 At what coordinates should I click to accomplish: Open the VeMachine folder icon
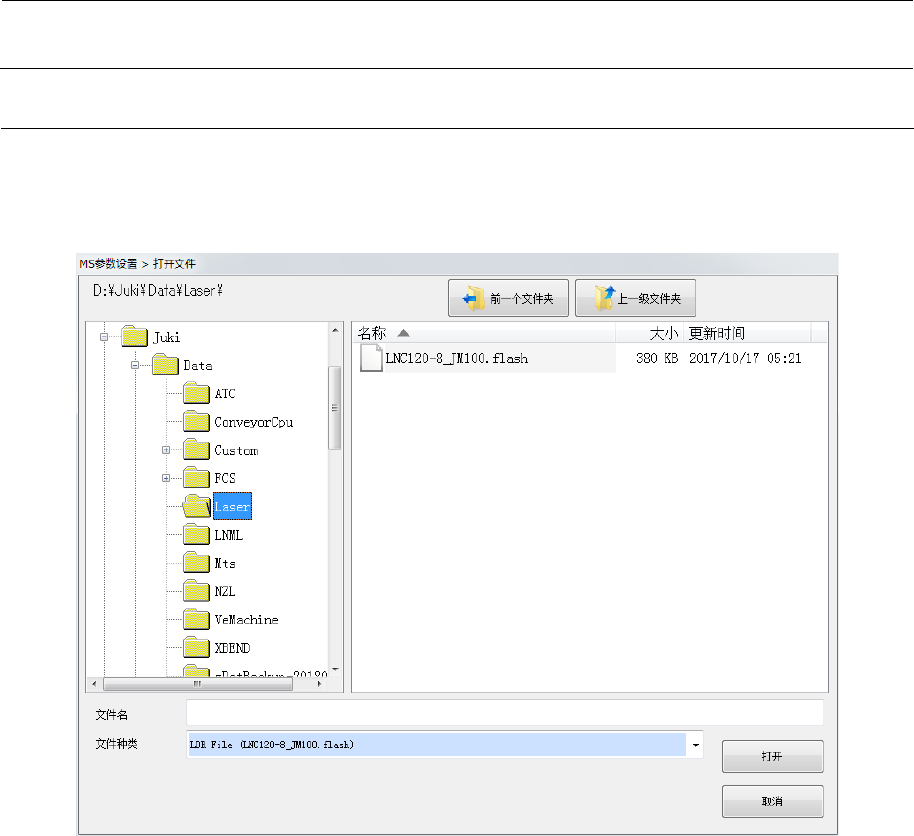pos(196,619)
